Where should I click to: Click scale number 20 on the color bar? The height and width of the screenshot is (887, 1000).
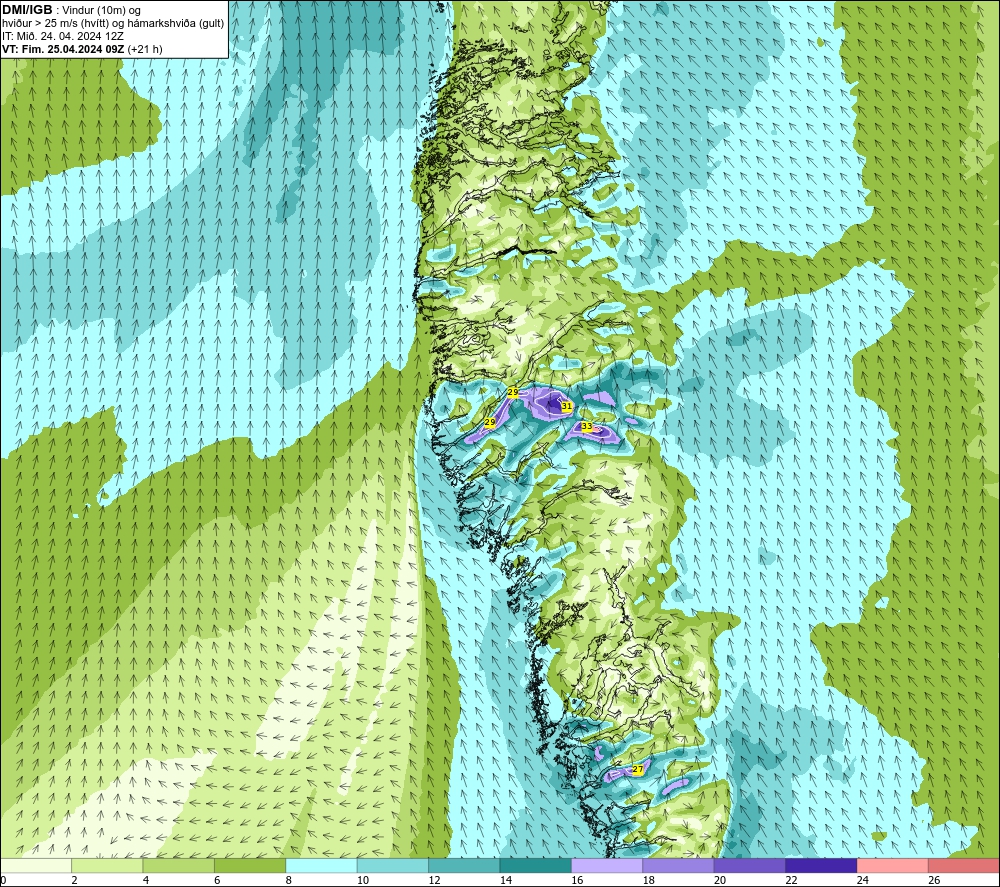720,880
